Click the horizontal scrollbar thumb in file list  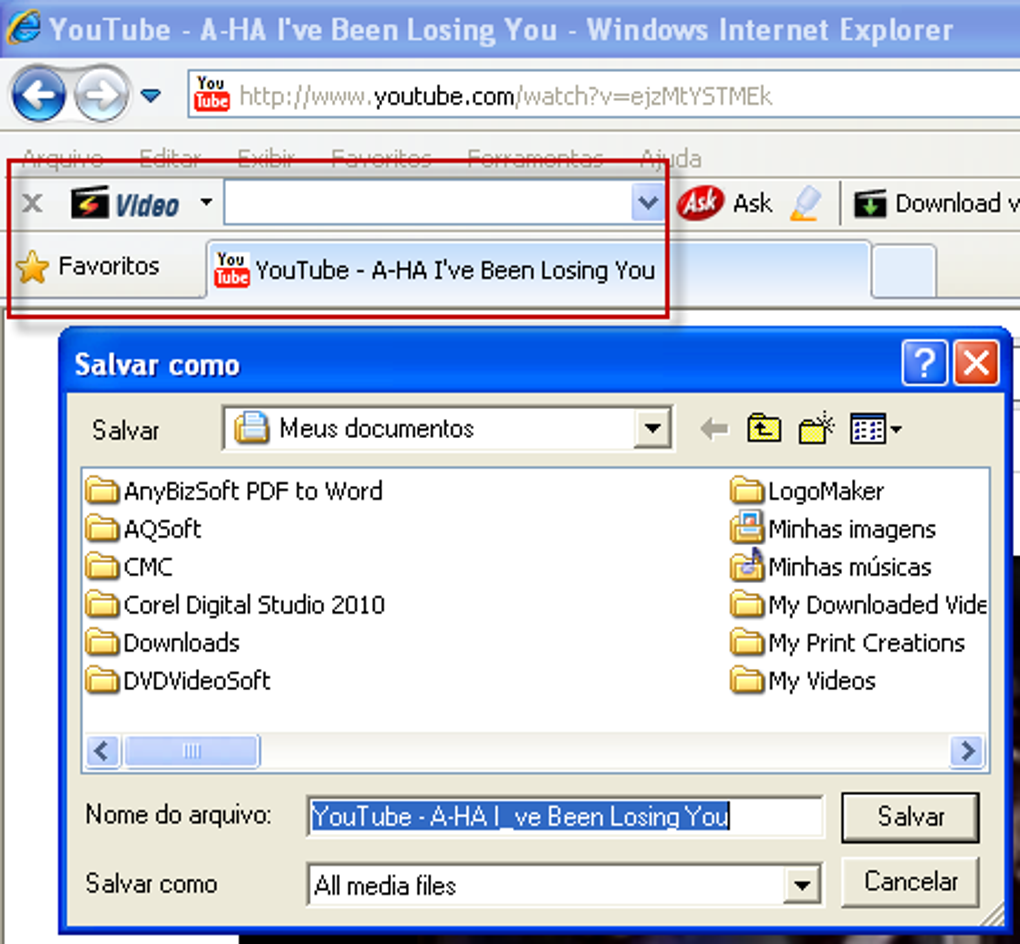click(191, 751)
